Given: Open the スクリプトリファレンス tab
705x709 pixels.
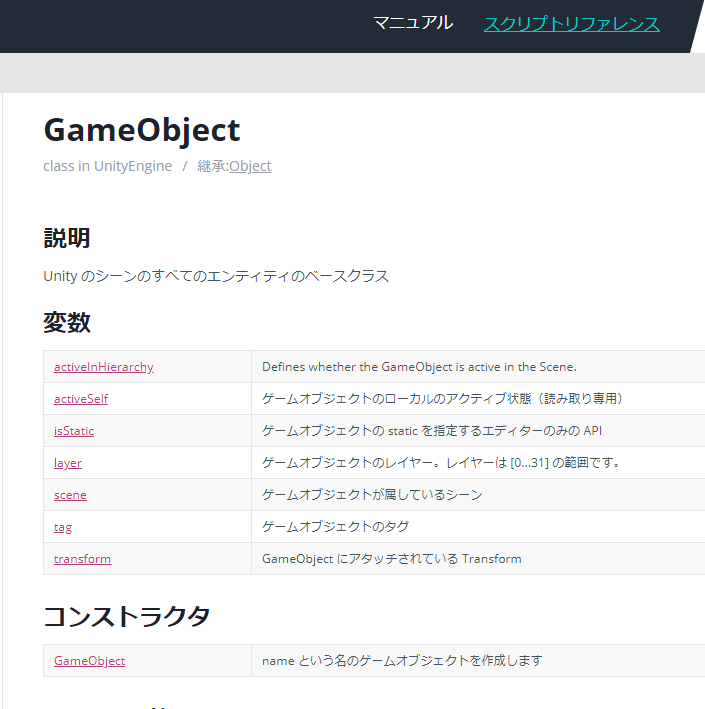Looking at the screenshot, I should point(572,24).
